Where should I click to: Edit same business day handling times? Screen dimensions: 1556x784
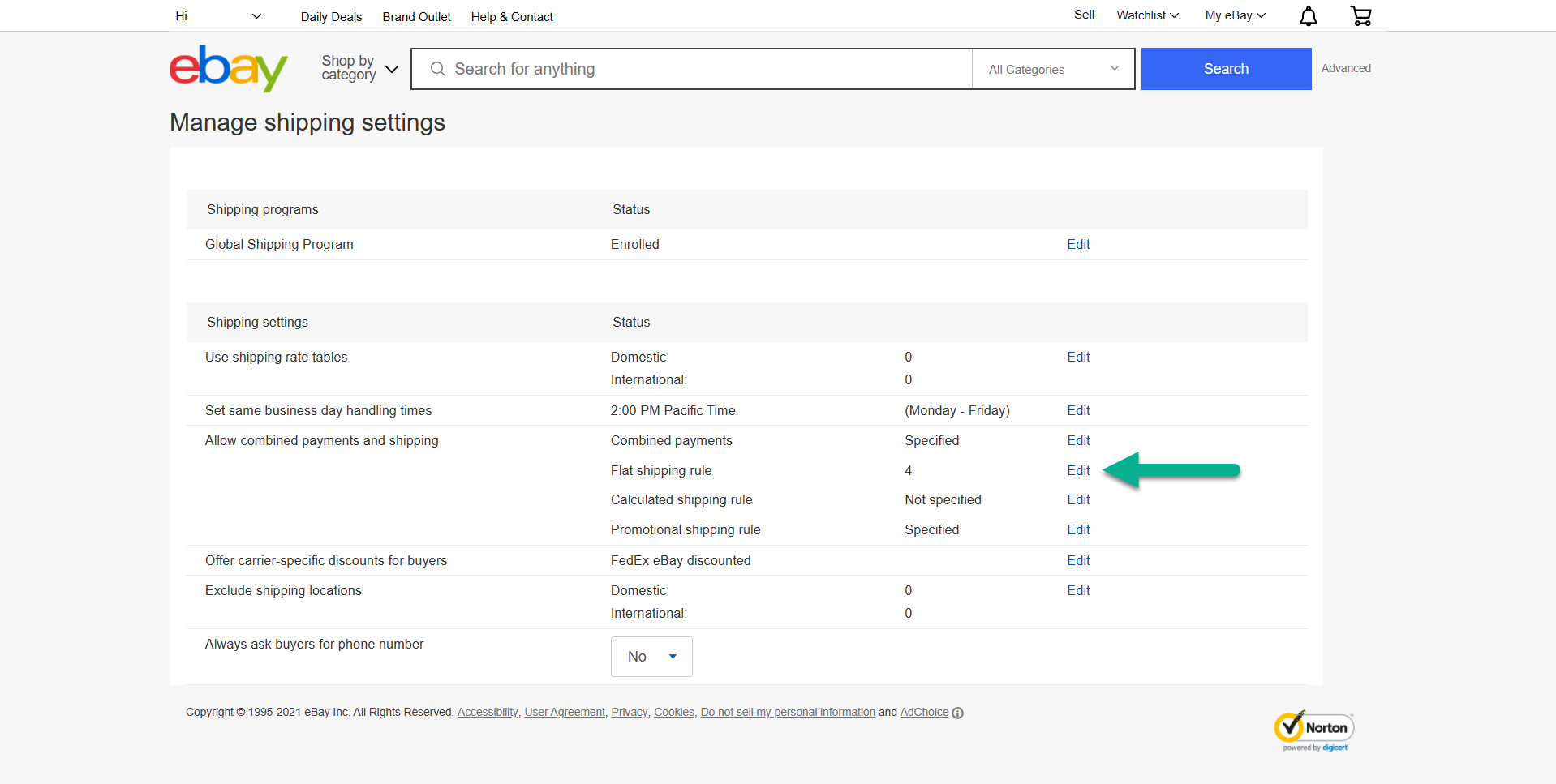tap(1078, 410)
